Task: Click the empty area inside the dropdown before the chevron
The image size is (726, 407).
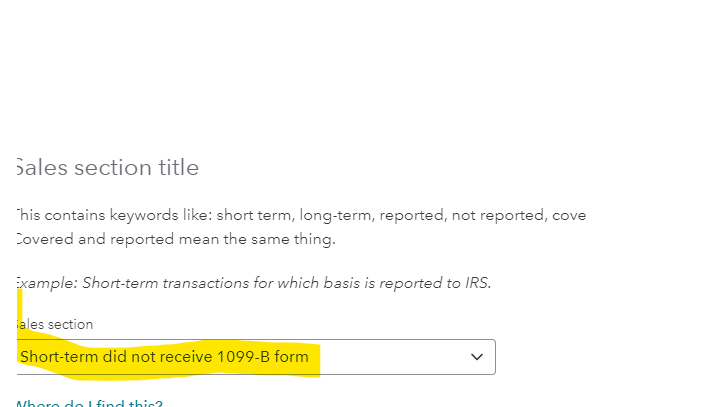Action: click(394, 357)
